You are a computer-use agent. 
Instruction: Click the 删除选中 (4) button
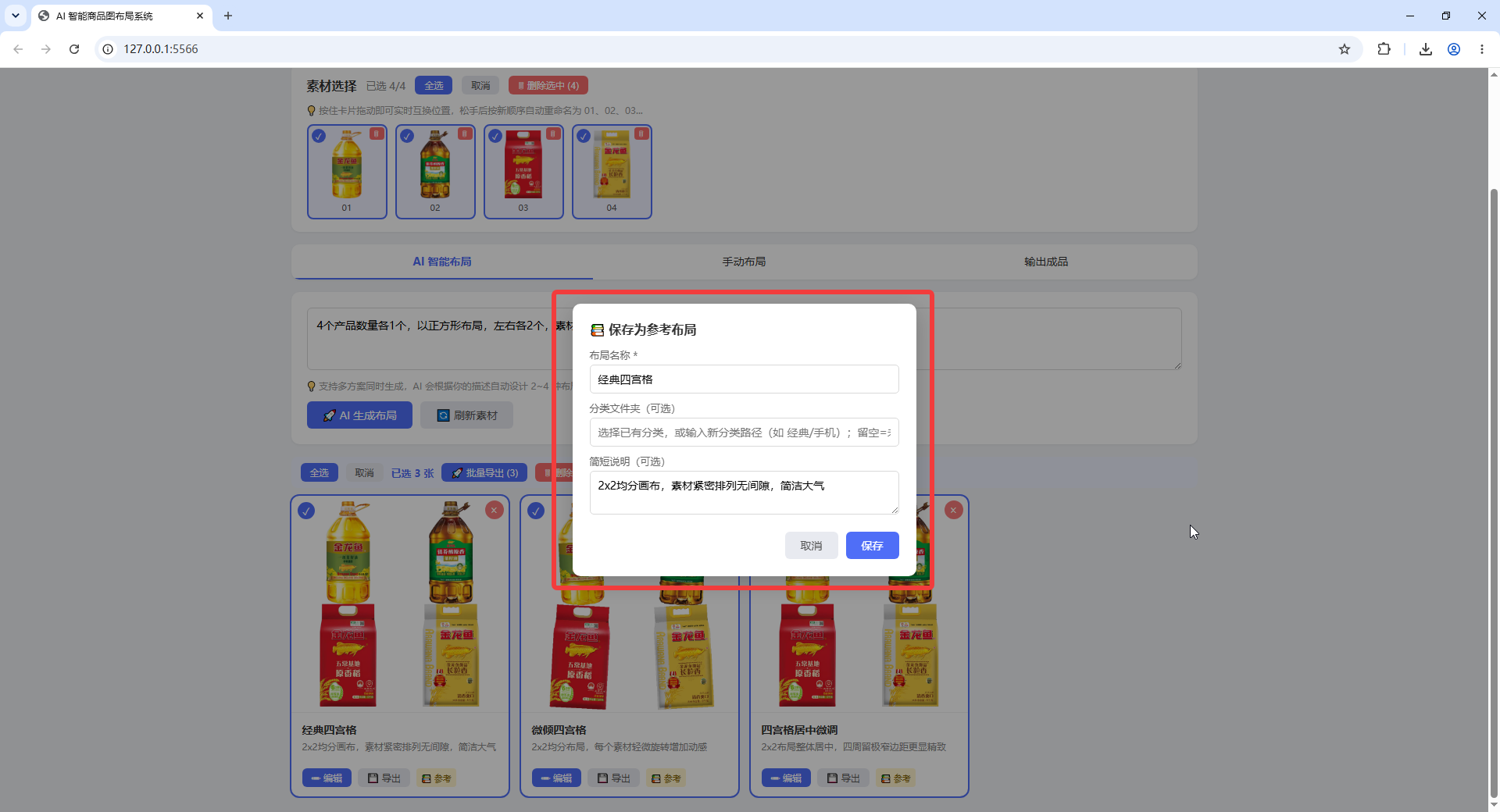click(x=548, y=86)
